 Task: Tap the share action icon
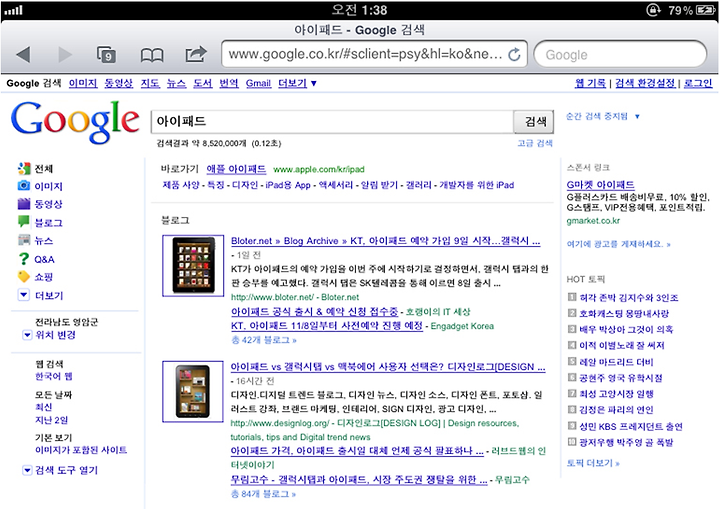point(196,54)
